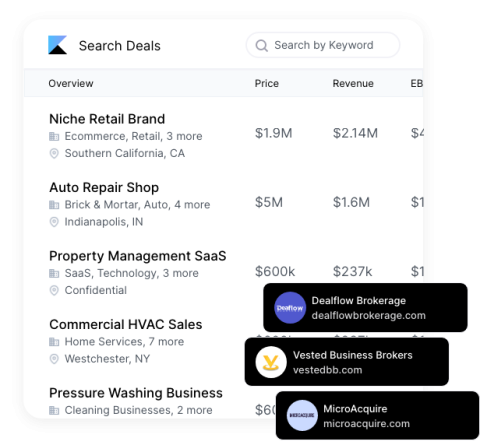Click the MicroAcquire round logo
The height and width of the screenshot is (444, 480).
[302, 415]
